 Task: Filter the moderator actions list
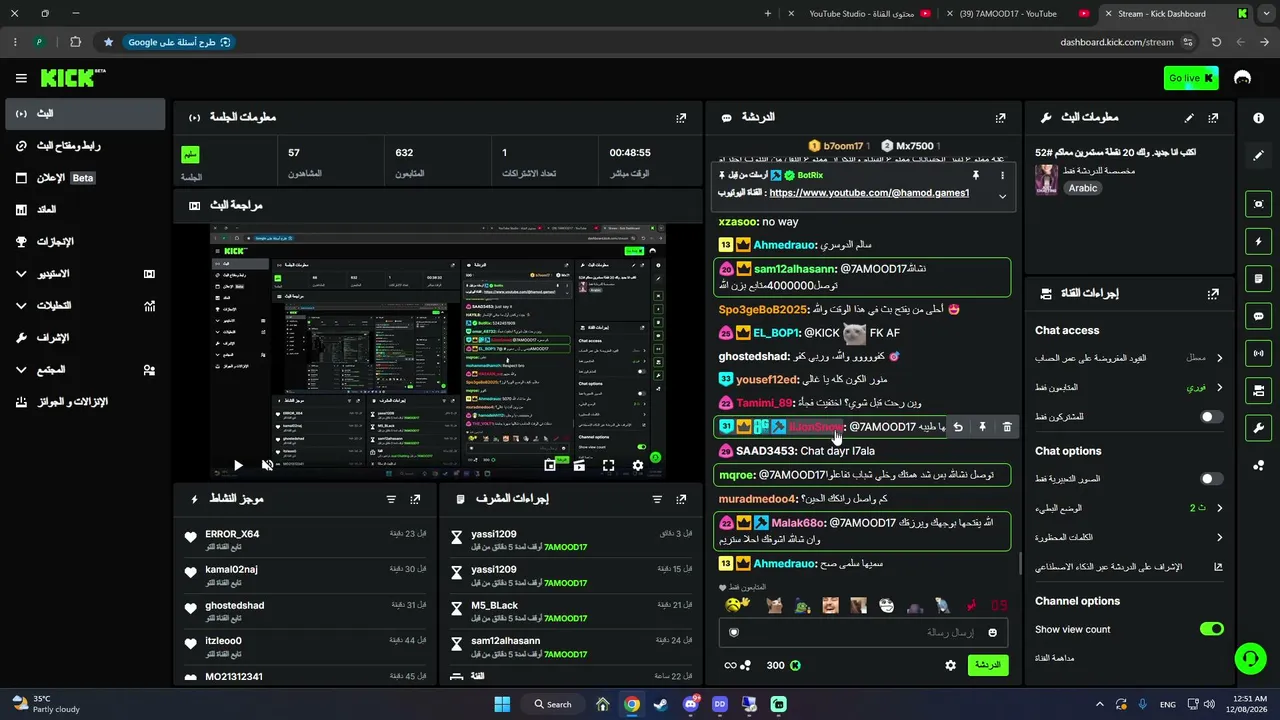pos(657,499)
